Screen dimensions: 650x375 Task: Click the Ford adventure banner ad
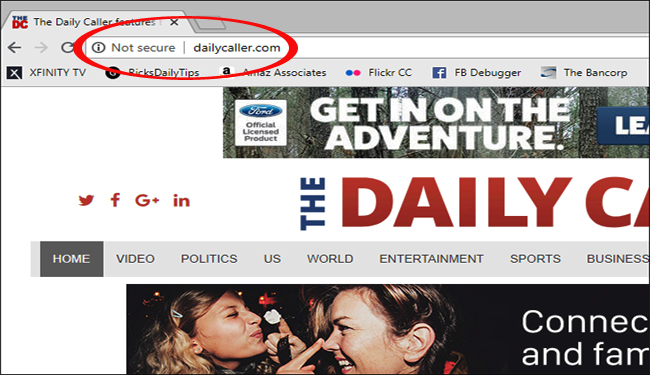pos(436,123)
